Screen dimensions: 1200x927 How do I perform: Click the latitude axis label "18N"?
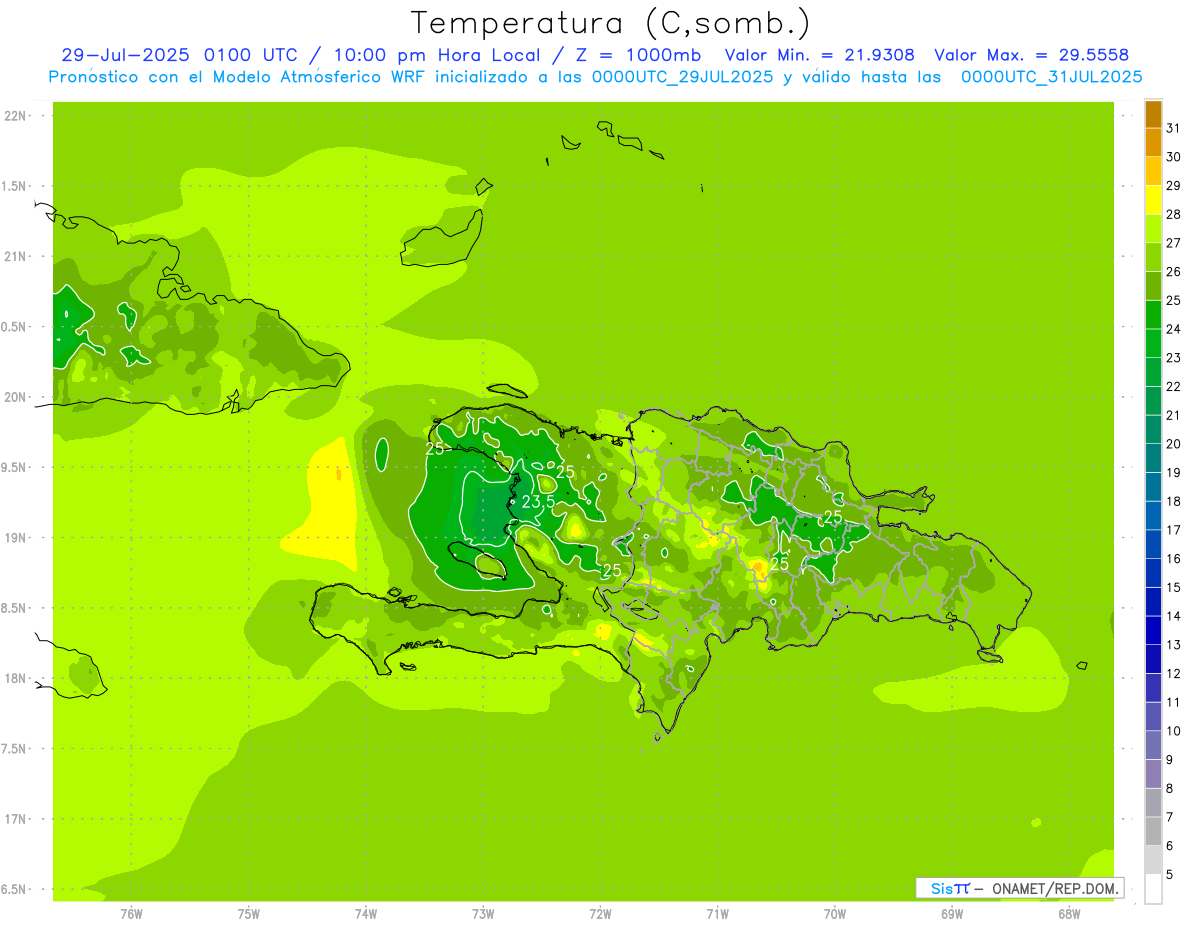tap(15, 679)
